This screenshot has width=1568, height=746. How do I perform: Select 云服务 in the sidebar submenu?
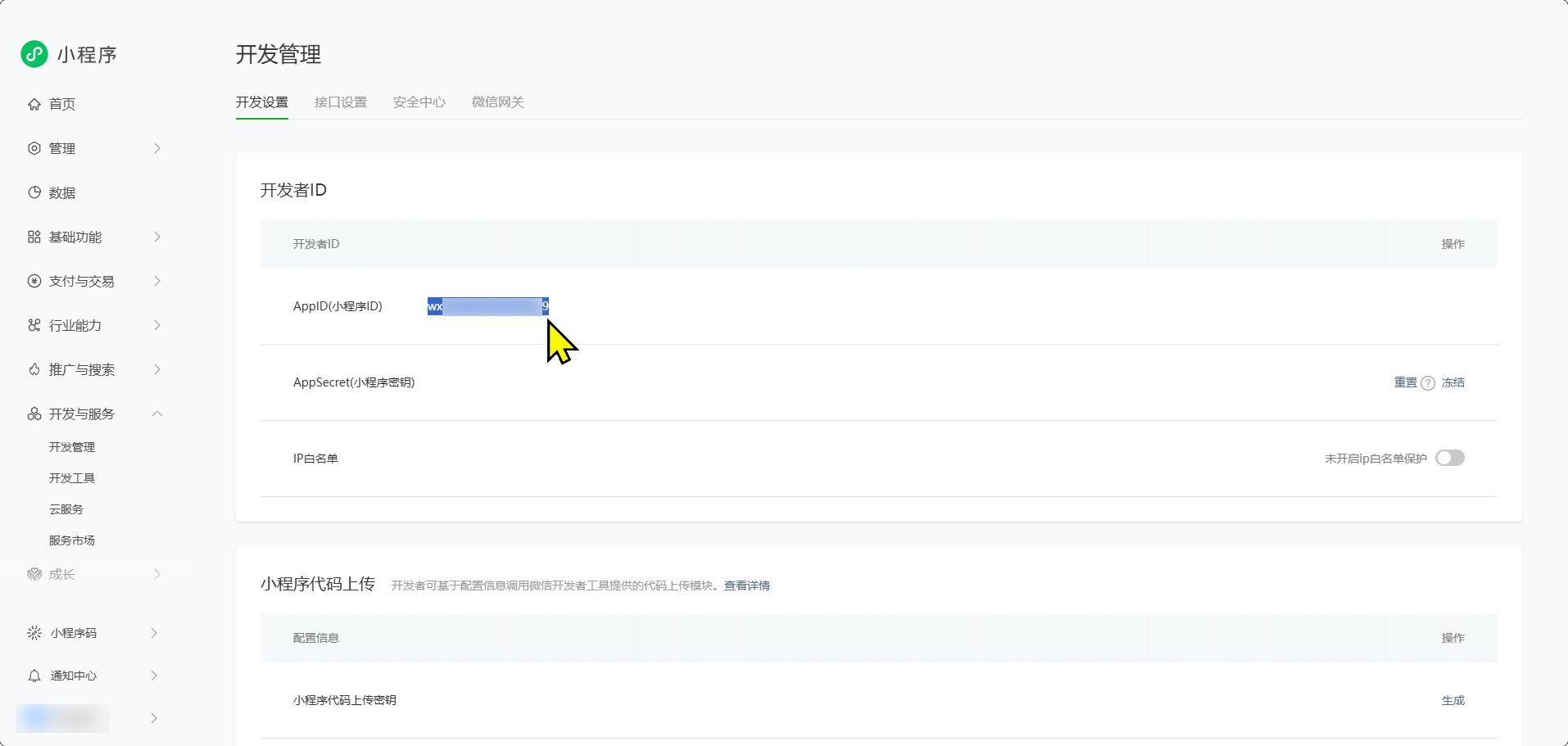point(66,509)
